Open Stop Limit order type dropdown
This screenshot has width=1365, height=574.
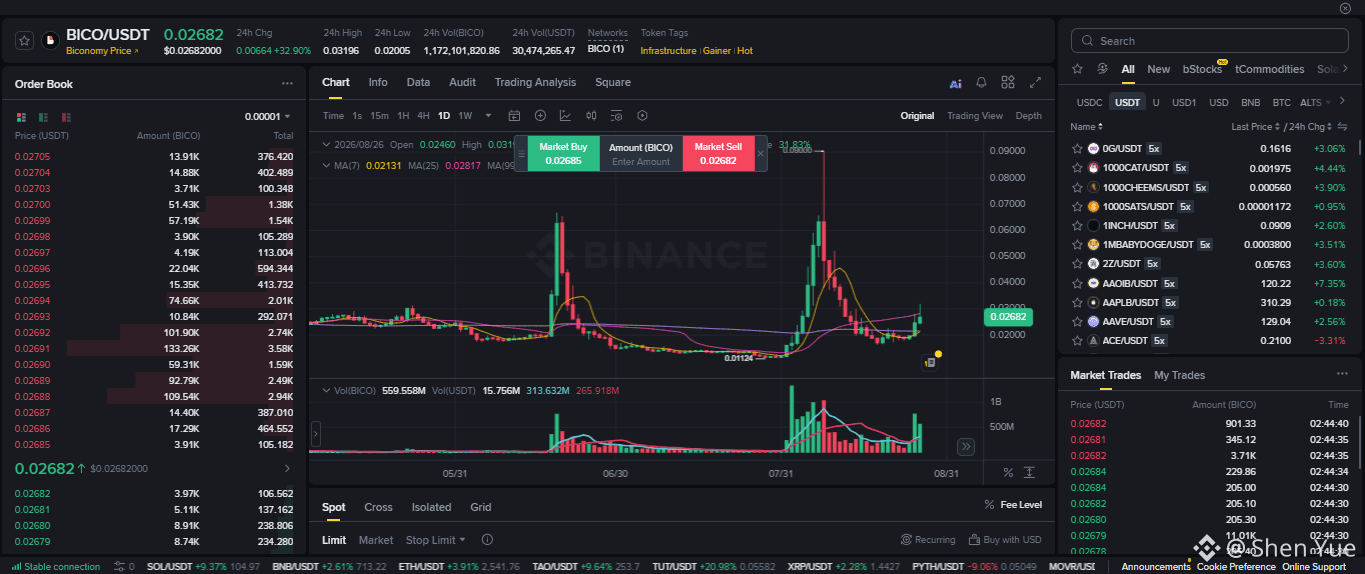pyautogui.click(x=435, y=540)
